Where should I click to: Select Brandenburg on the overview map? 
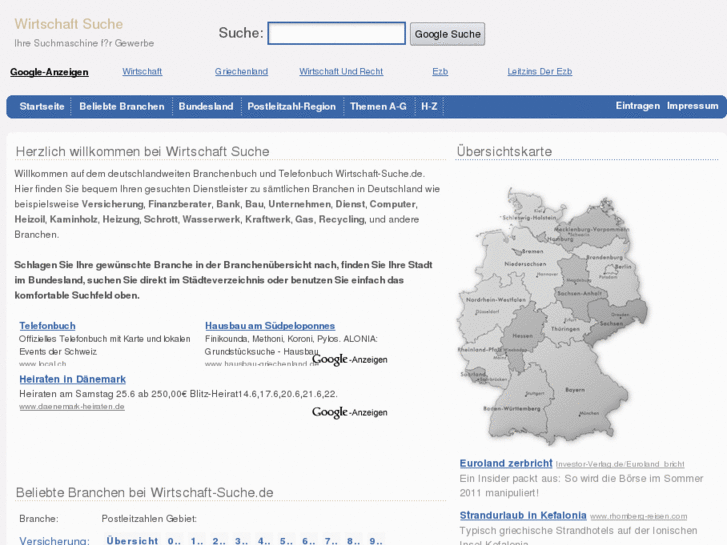(x=605, y=257)
